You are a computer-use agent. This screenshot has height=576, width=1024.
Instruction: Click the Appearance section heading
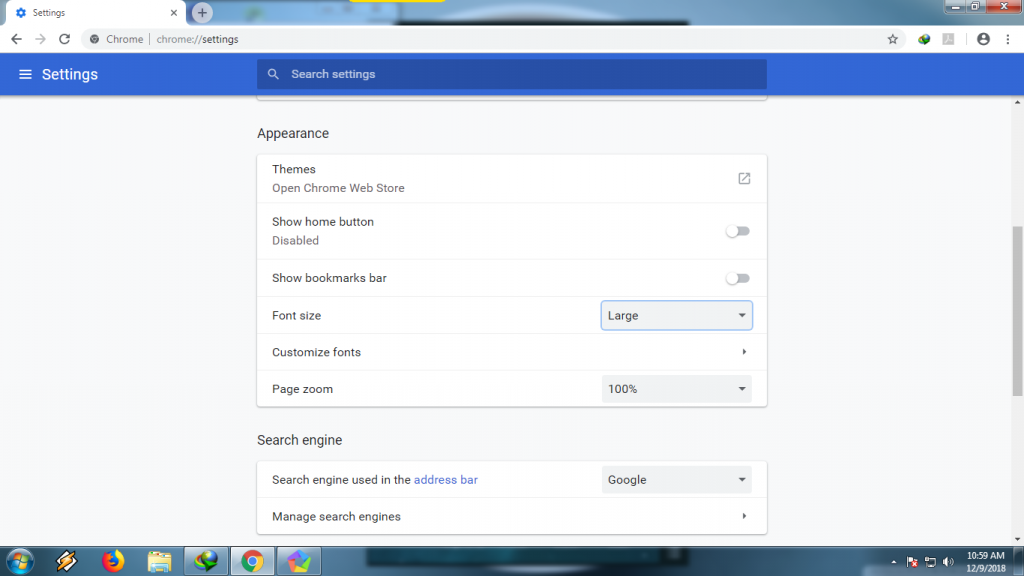click(x=293, y=133)
